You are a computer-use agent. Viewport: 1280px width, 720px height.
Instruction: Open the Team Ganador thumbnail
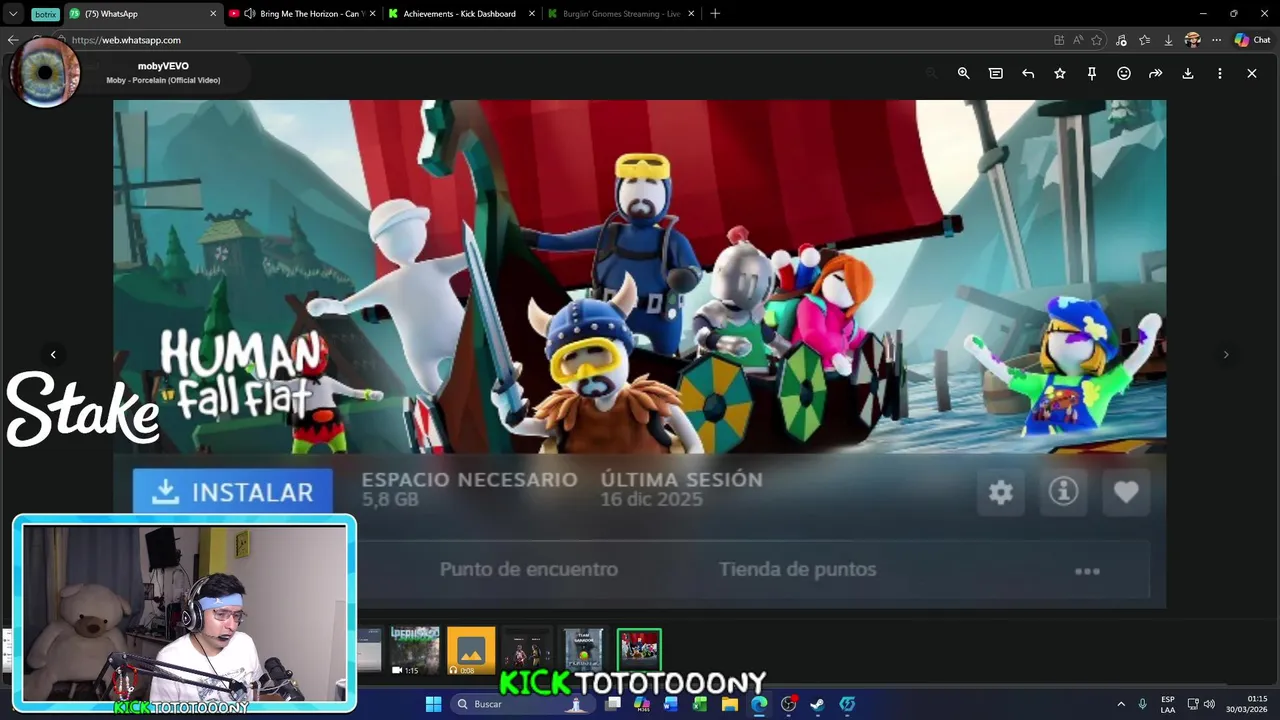pyautogui.click(x=583, y=651)
